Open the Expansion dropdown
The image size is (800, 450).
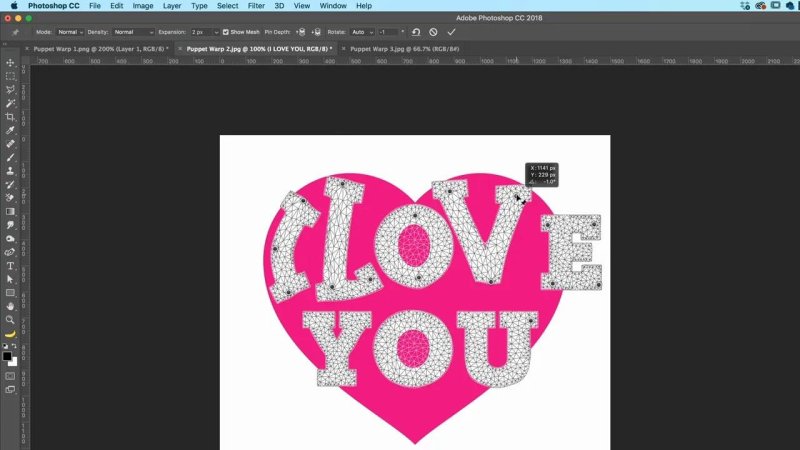(x=204, y=32)
